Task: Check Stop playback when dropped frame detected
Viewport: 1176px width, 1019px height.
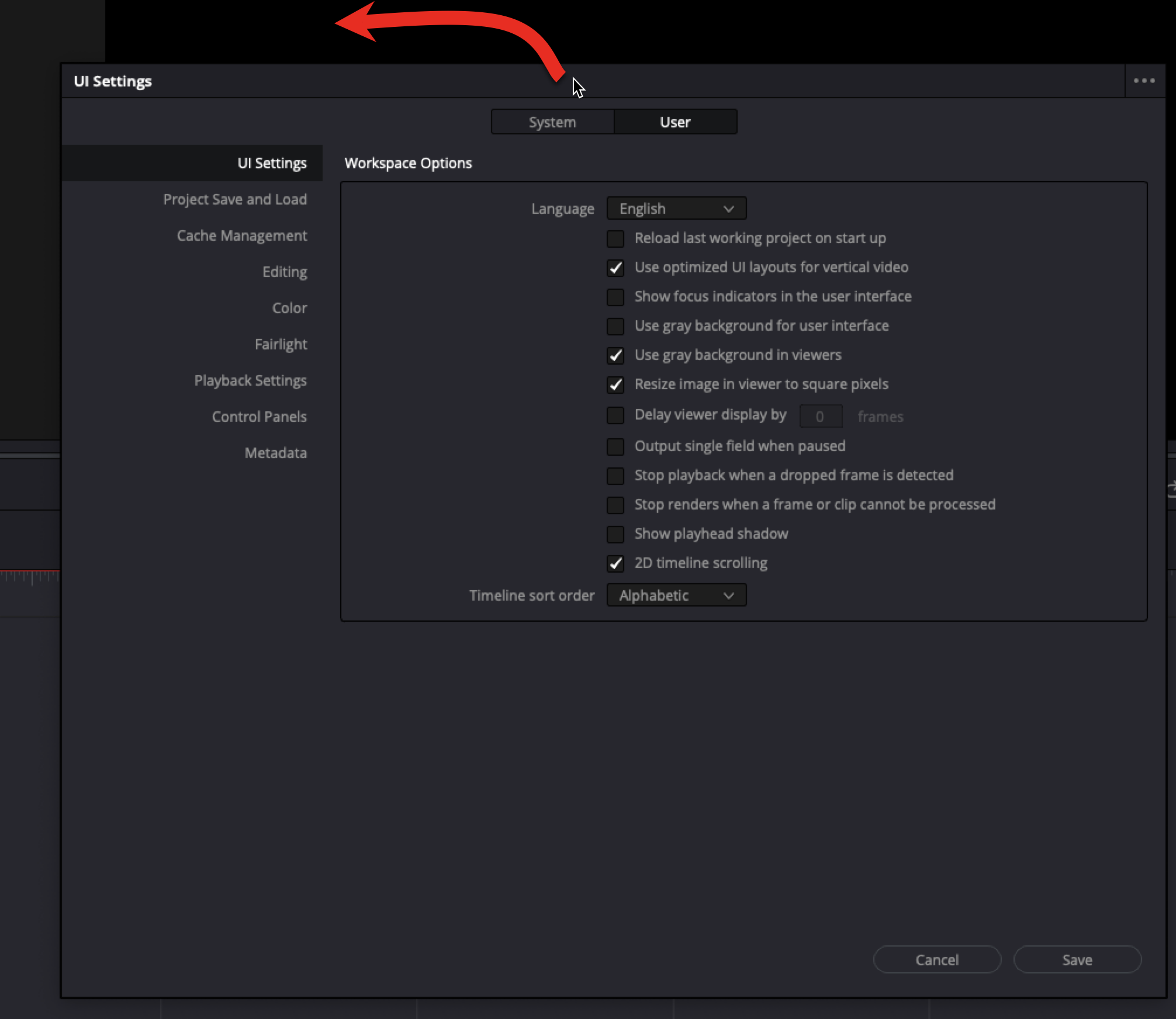Action: coord(615,476)
